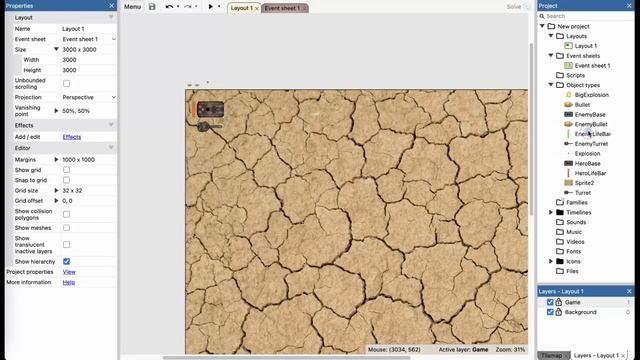The height and width of the screenshot is (360, 640).
Task: Open the preview options dropdown arrow
Action: pyautogui.click(x=219, y=7)
